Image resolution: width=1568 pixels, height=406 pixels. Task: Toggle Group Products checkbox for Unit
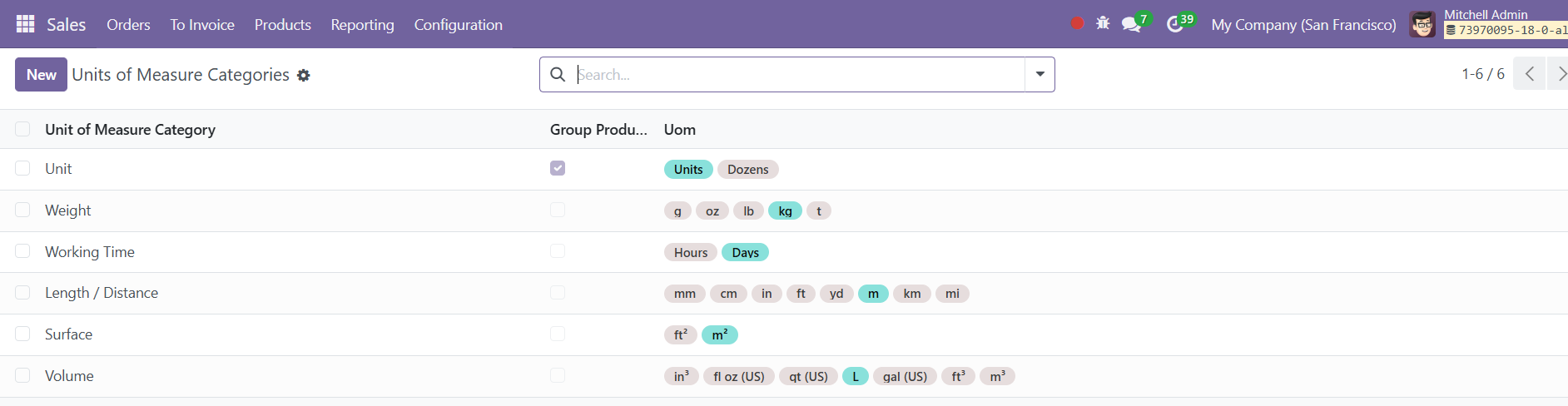coord(558,168)
